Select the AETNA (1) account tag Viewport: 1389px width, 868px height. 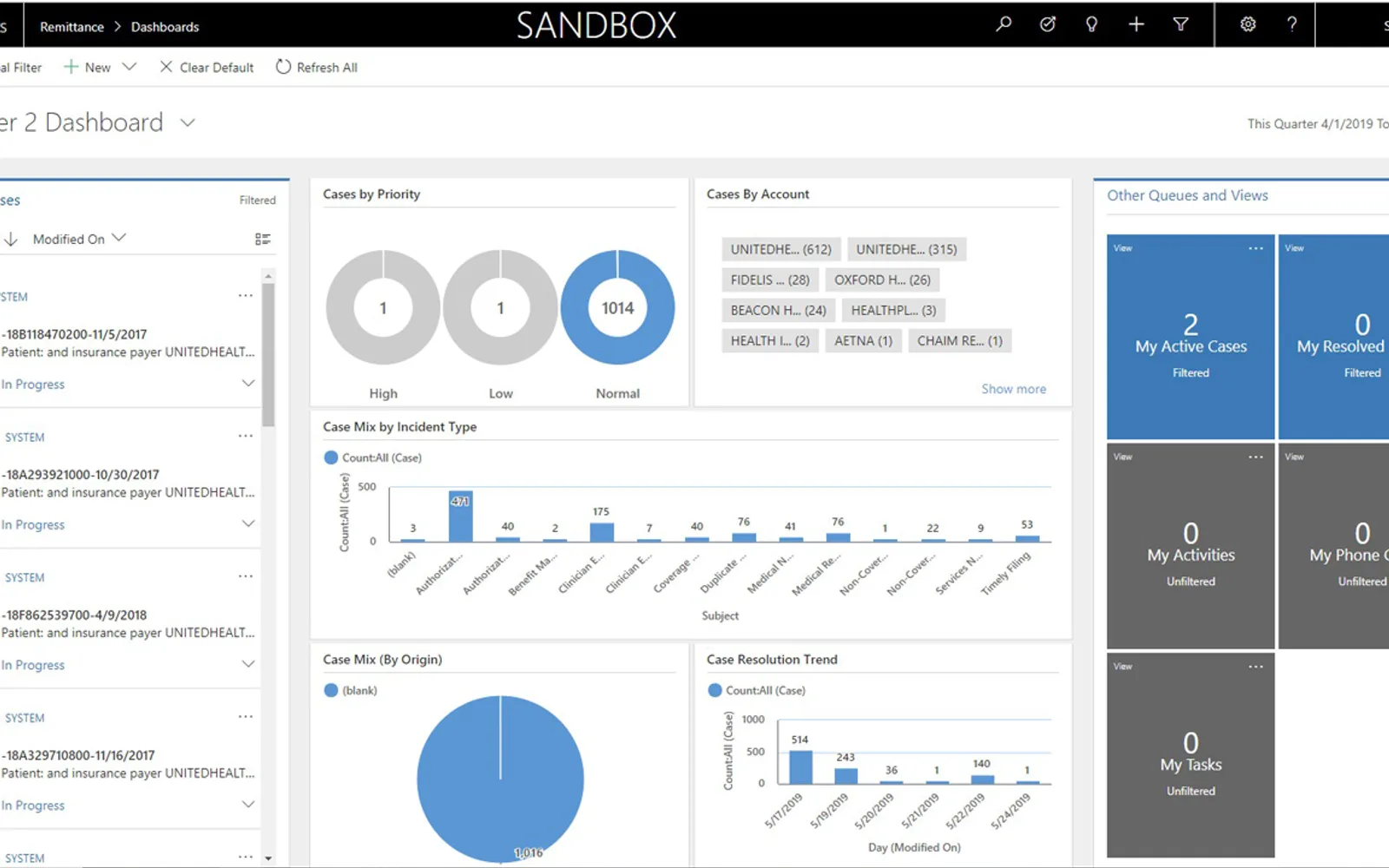pos(863,340)
